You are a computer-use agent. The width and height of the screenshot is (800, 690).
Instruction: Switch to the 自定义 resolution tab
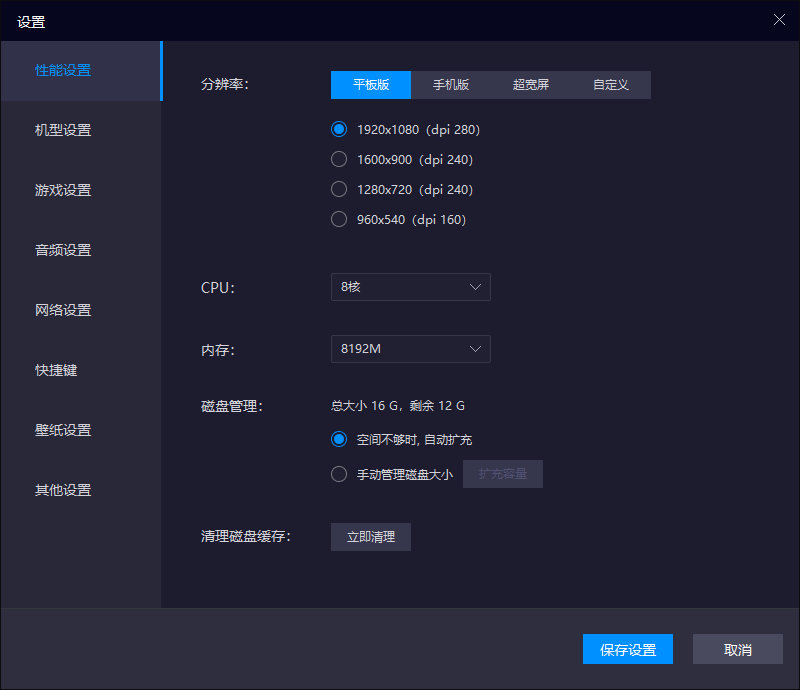coord(611,85)
